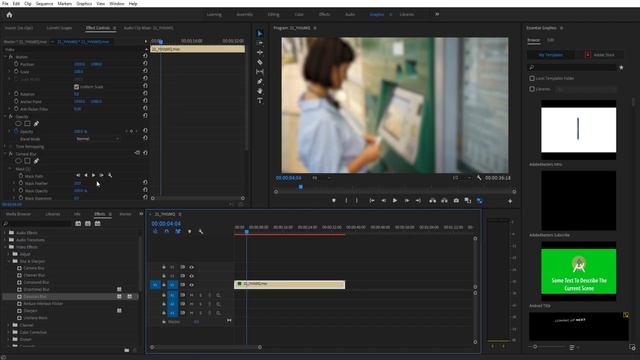Image resolution: width=640 pixels, height=360 pixels.
Task: Step forward one frame in Program Monitor
Action: (x=407, y=201)
